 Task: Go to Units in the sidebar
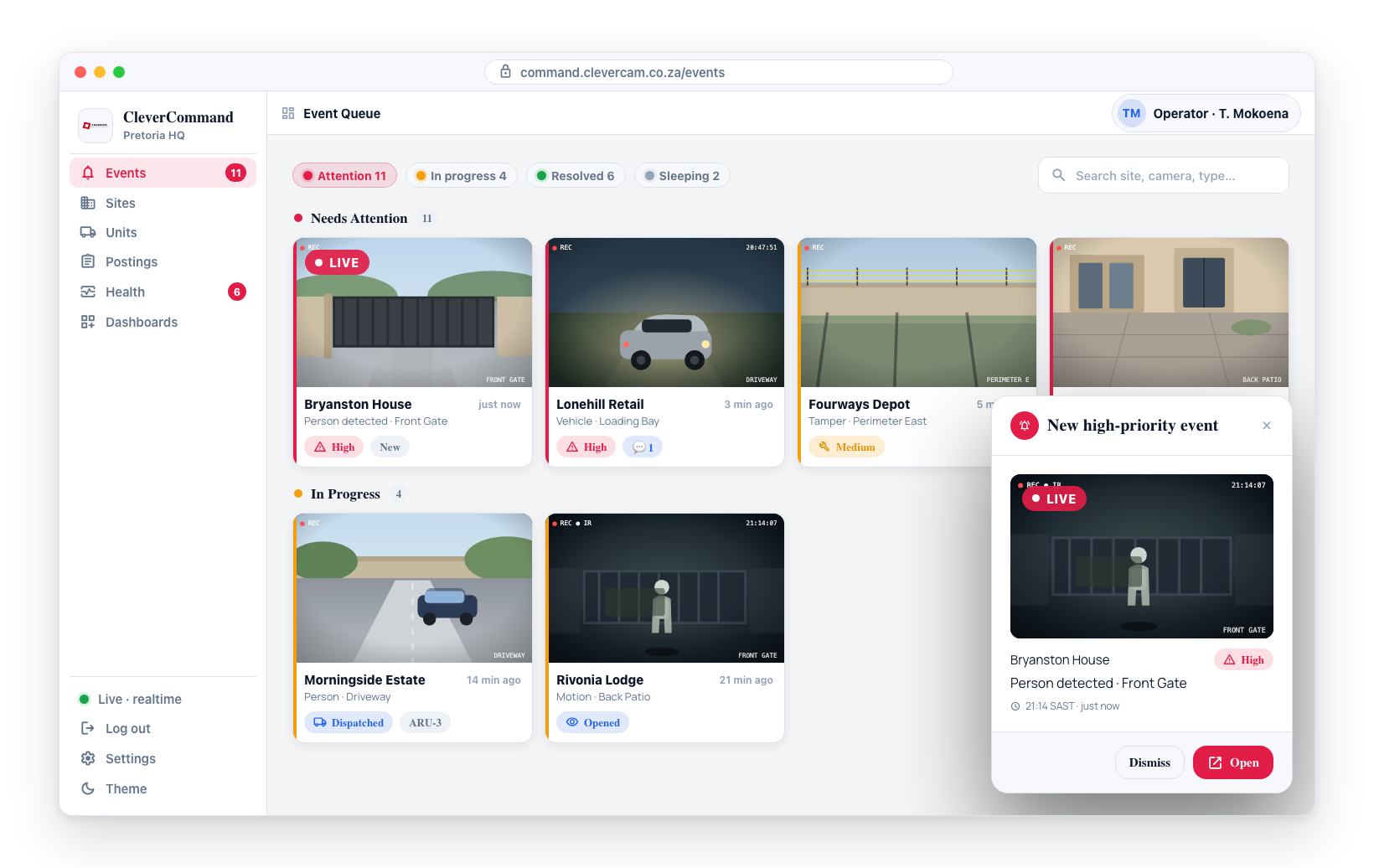(x=163, y=232)
